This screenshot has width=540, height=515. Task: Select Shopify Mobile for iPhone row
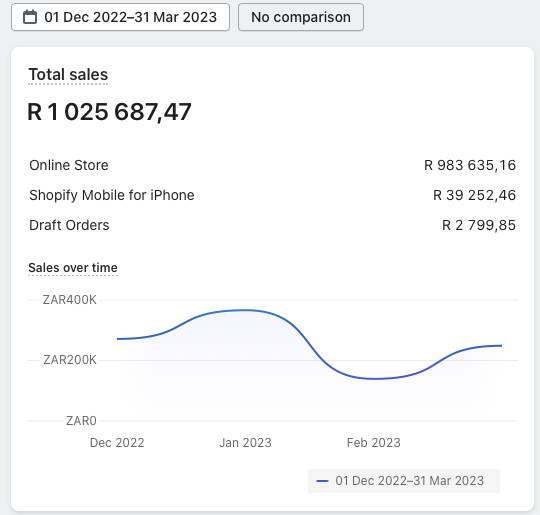(x=272, y=195)
